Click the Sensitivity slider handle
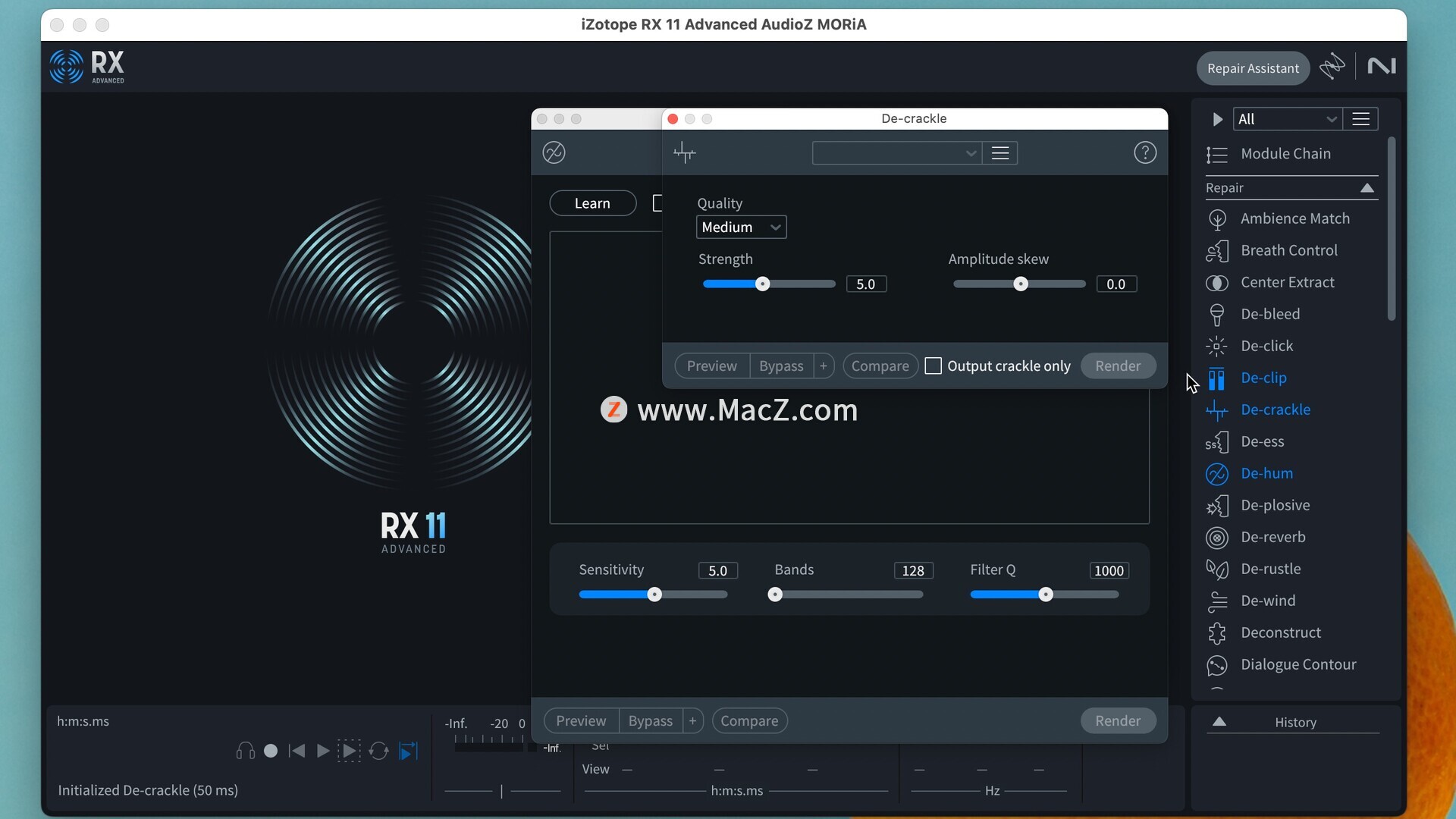 coord(654,595)
